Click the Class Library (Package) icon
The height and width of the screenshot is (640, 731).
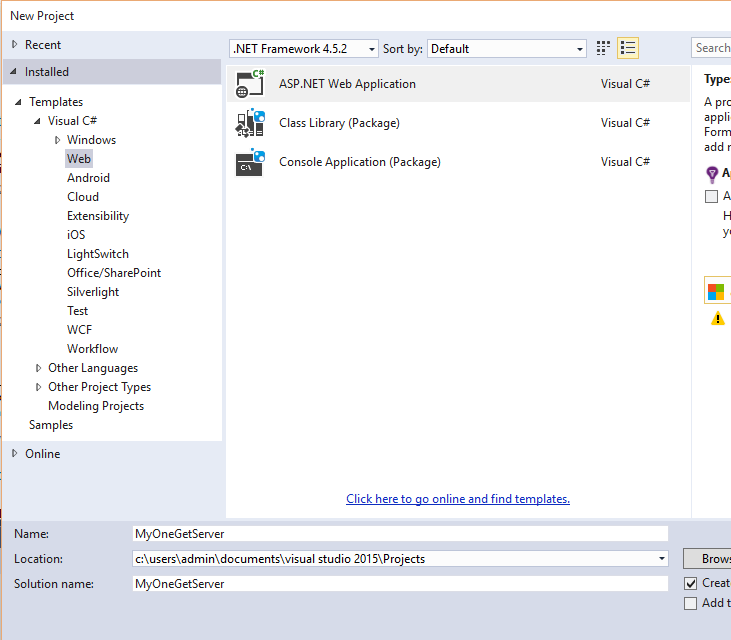pyautogui.click(x=250, y=123)
